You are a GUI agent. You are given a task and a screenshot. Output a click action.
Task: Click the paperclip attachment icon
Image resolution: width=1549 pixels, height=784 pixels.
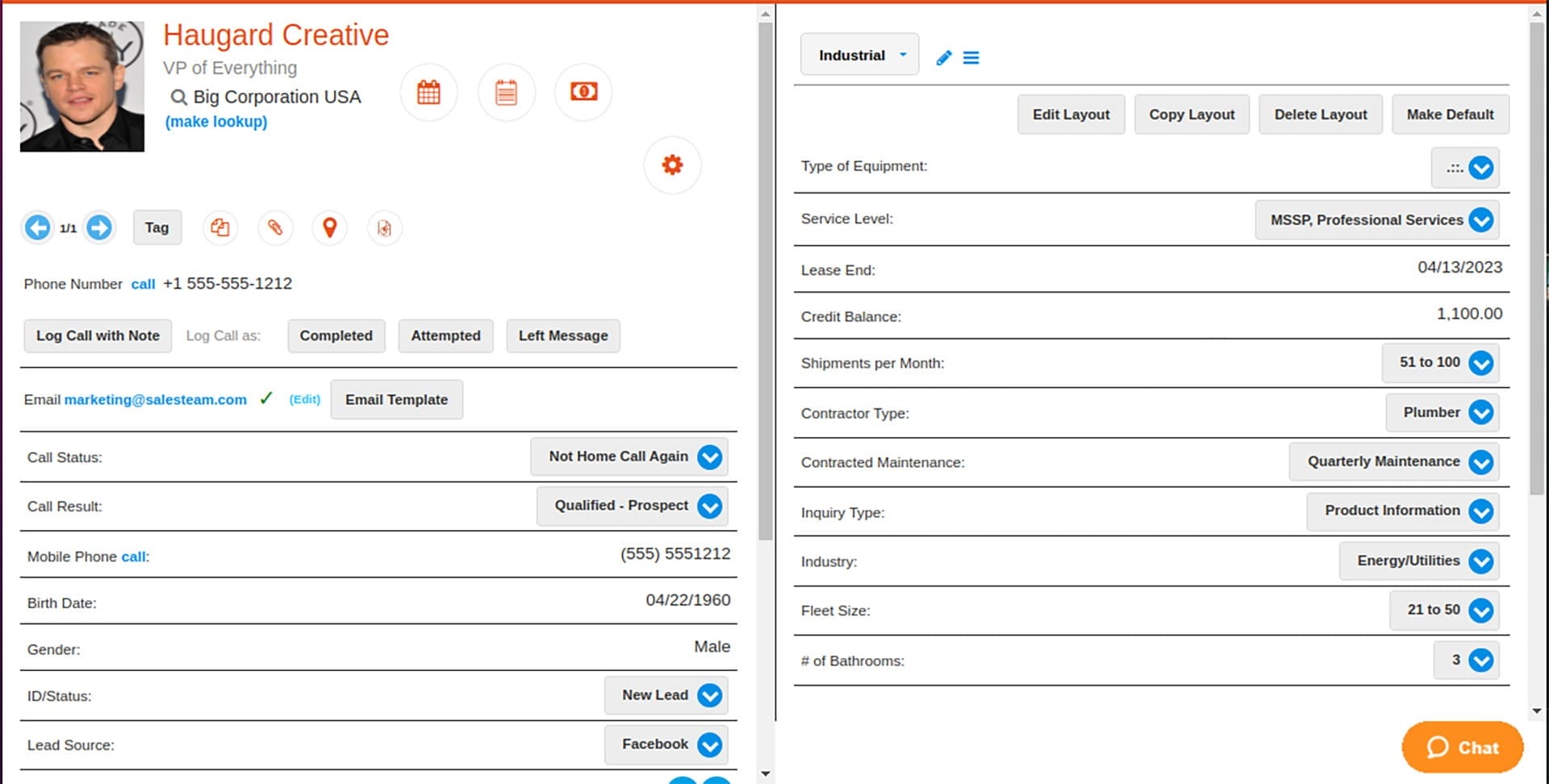[275, 228]
